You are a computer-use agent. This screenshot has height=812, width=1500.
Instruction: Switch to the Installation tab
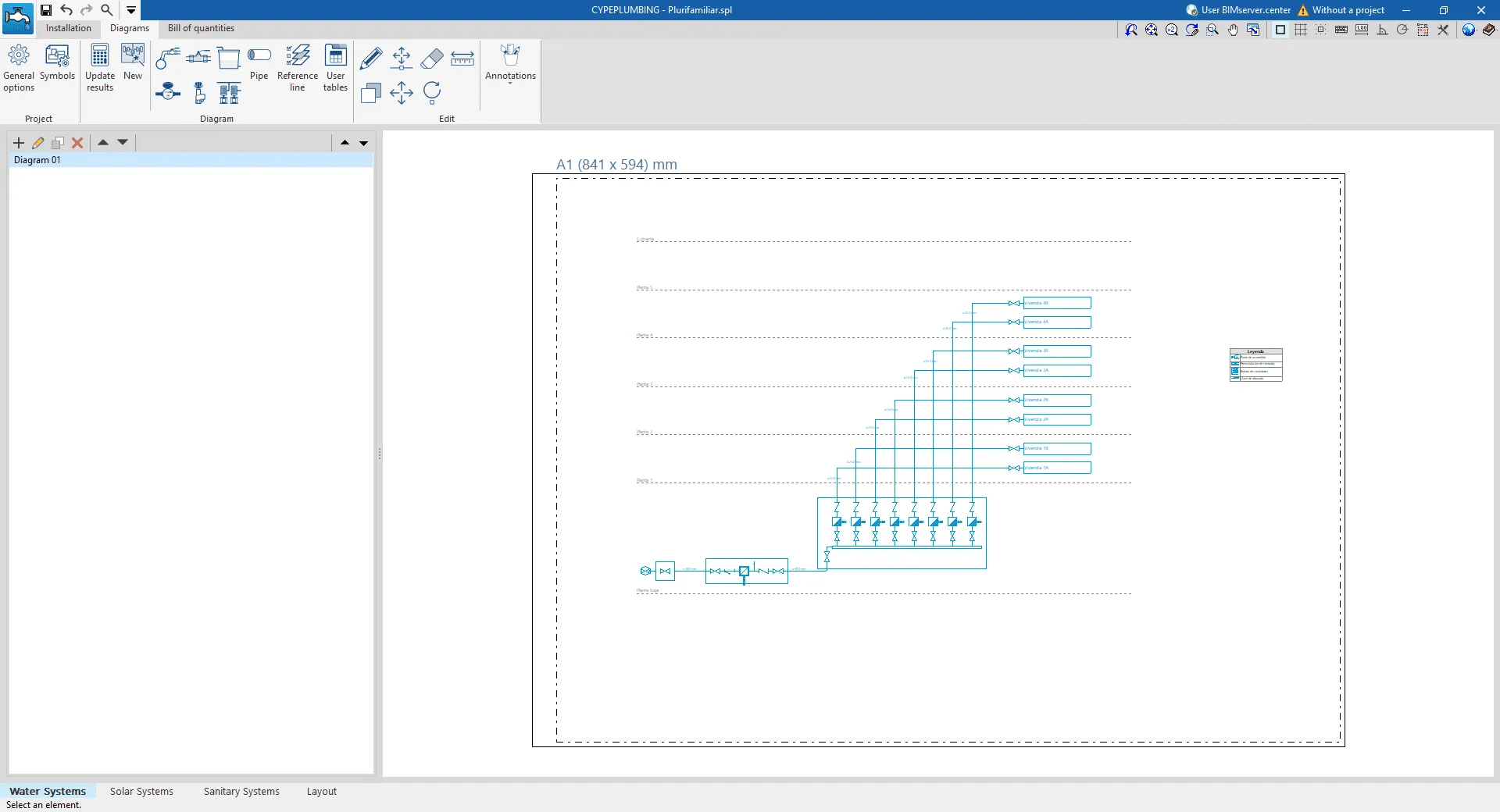click(68, 28)
